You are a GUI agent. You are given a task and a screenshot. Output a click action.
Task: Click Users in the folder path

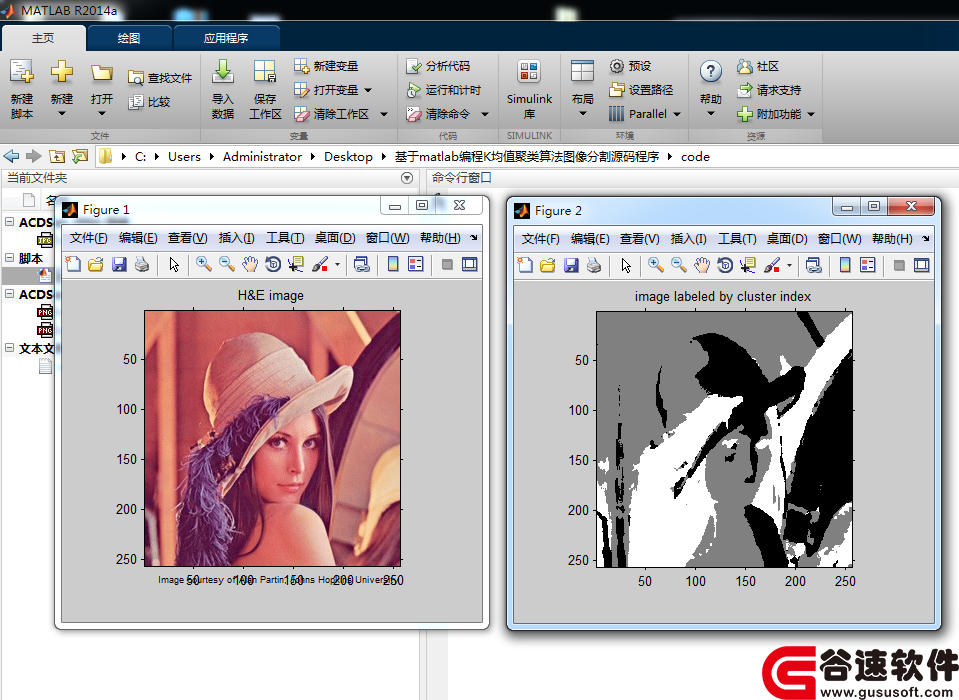tap(184, 157)
